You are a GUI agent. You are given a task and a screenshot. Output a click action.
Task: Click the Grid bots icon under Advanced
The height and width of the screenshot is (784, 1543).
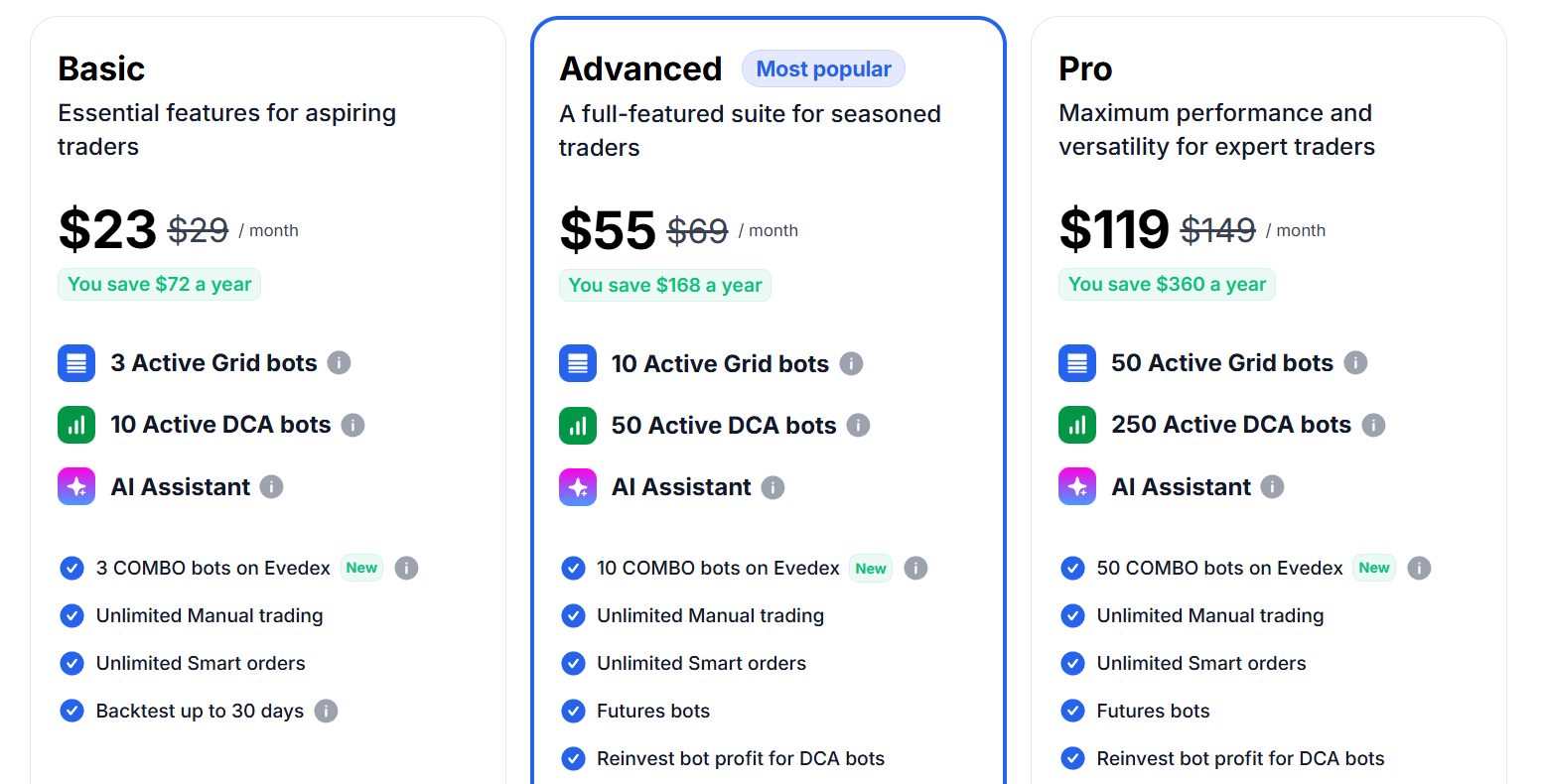coord(578,363)
